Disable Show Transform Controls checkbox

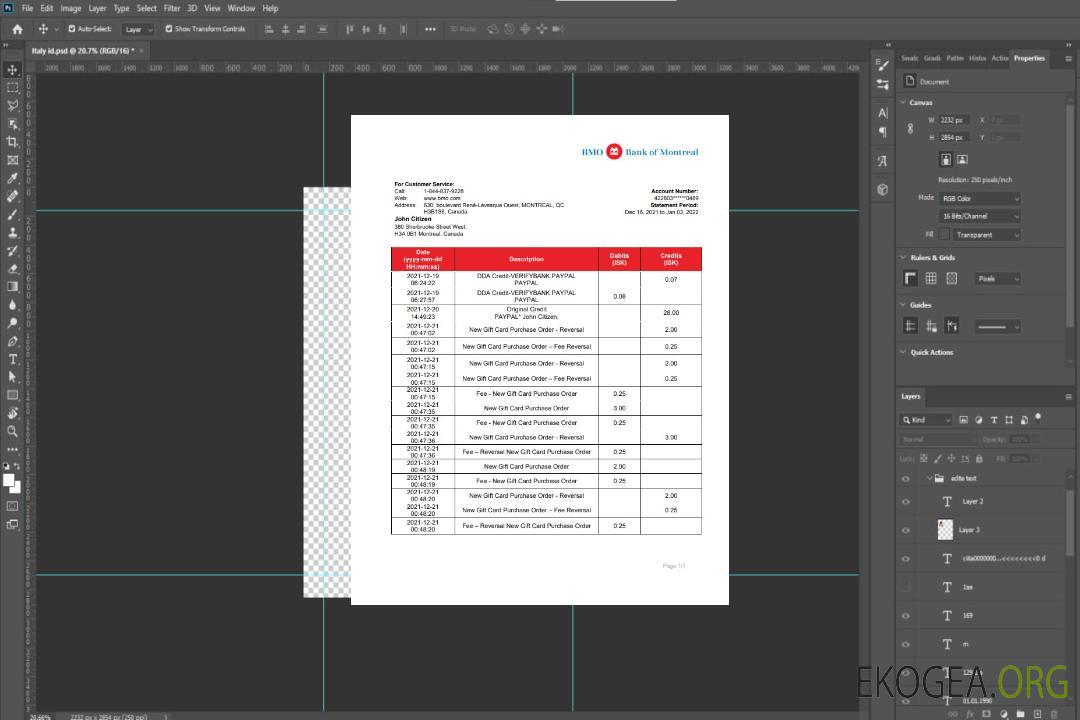169,29
